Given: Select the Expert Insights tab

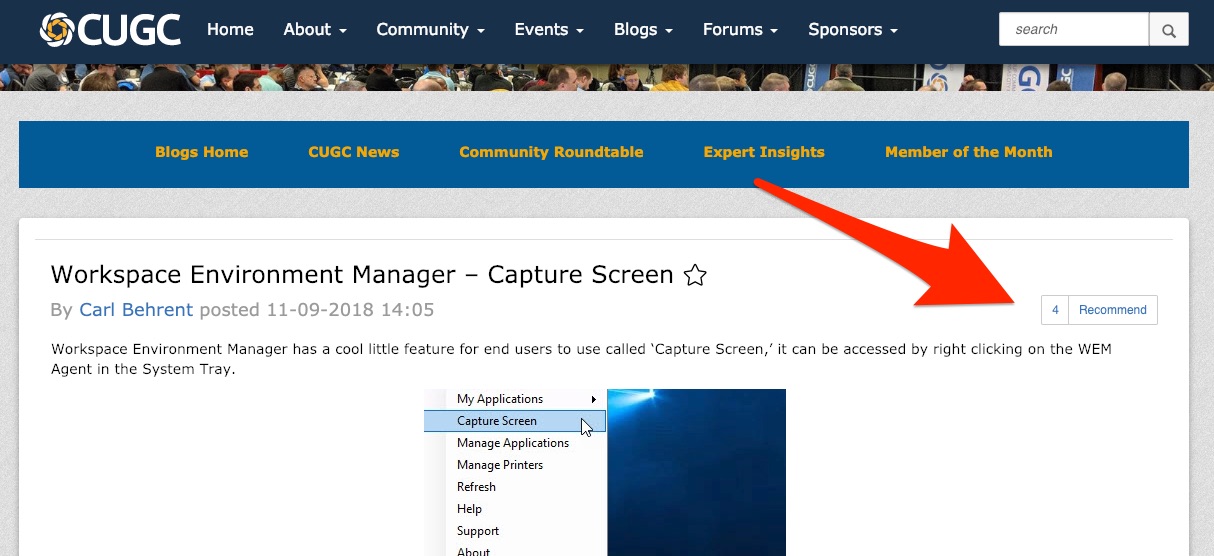Looking at the screenshot, I should [x=764, y=152].
